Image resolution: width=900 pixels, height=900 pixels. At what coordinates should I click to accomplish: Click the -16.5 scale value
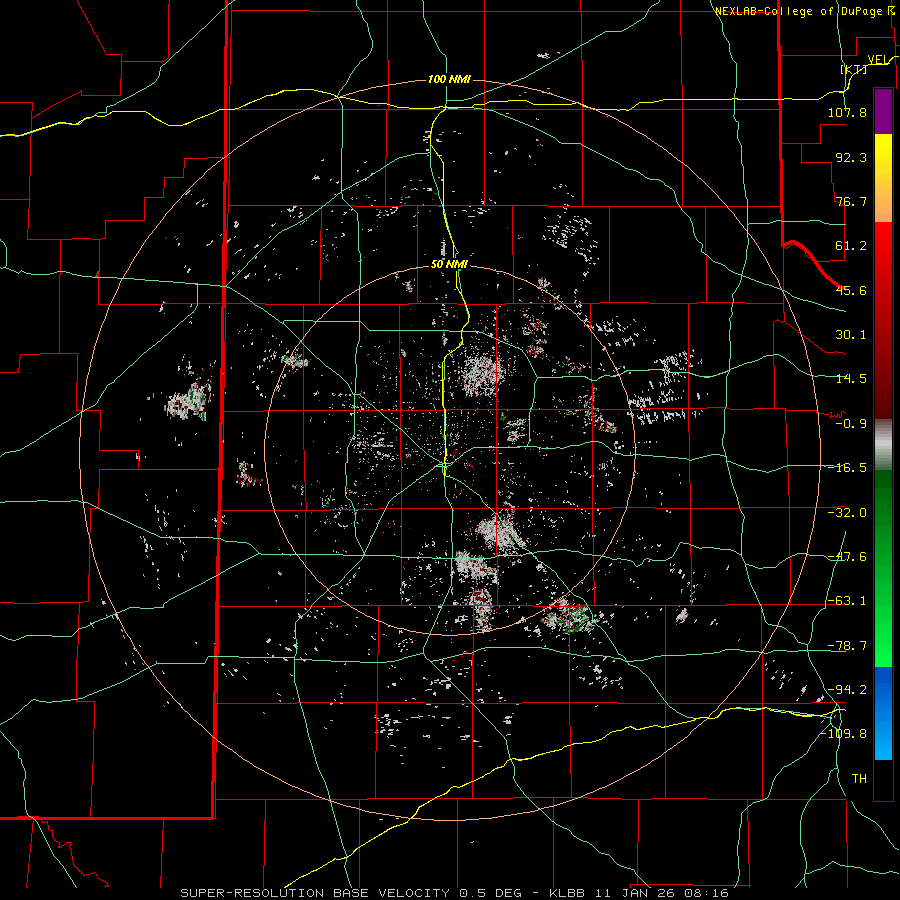(847, 468)
